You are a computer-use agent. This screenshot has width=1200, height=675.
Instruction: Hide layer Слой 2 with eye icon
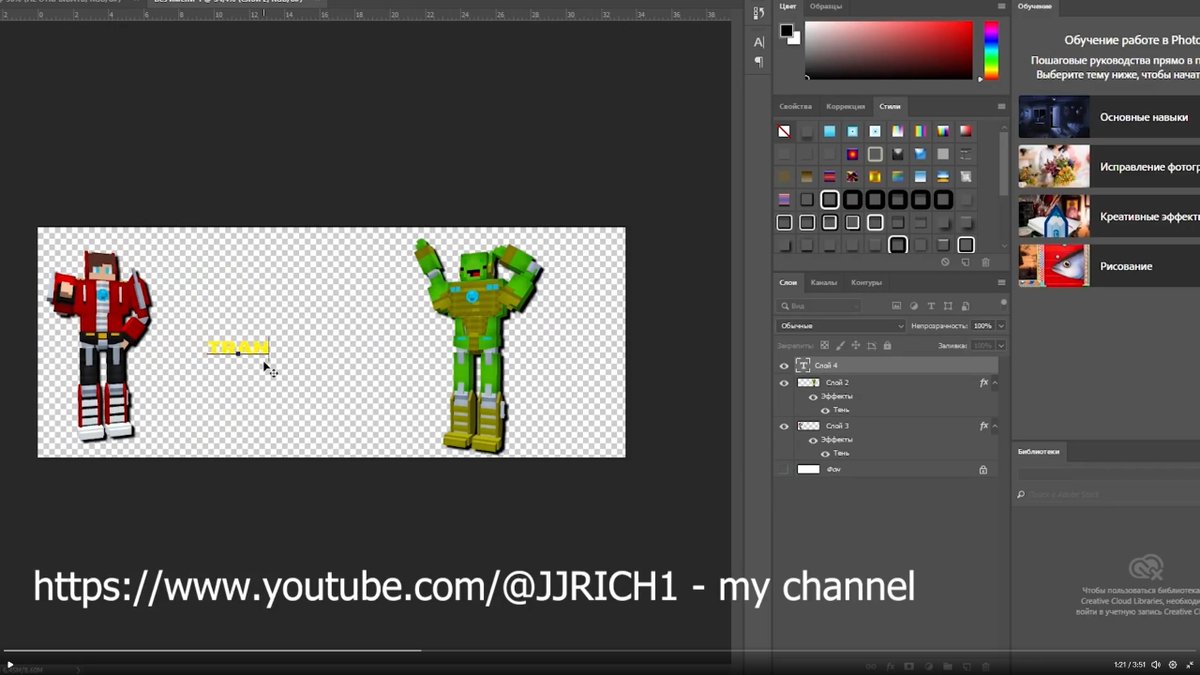coord(784,383)
